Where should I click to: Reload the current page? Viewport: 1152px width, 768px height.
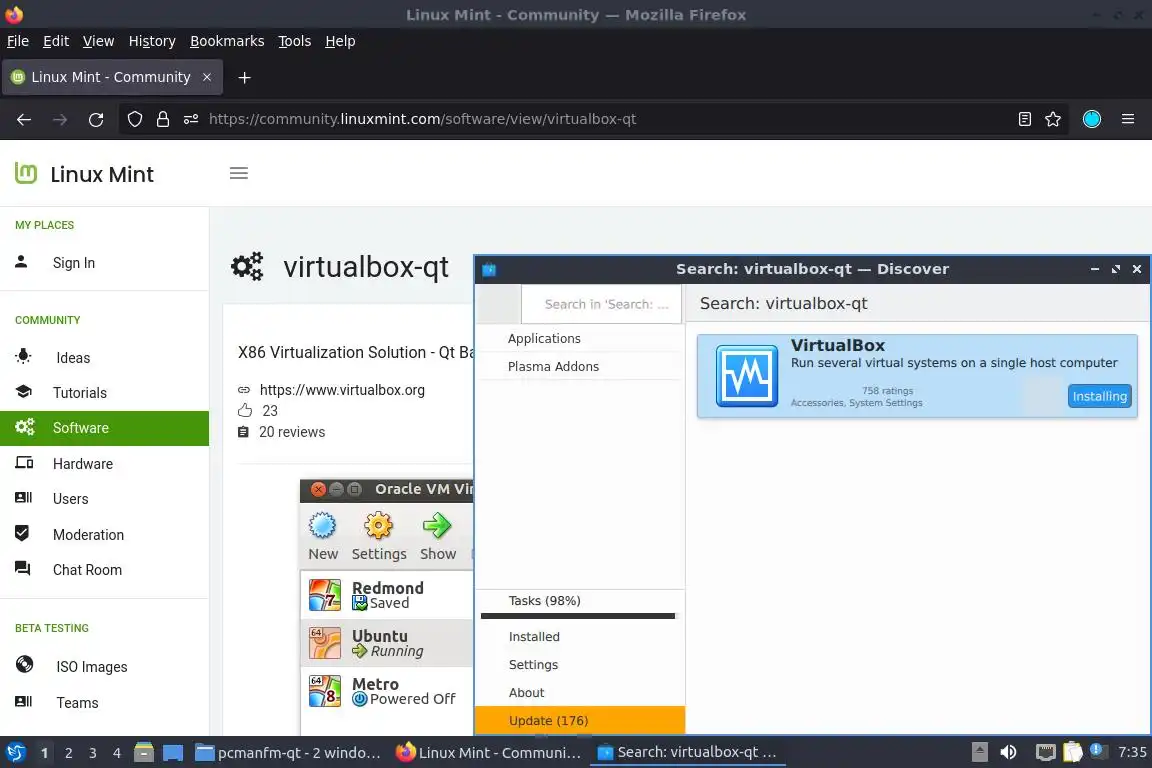point(96,119)
